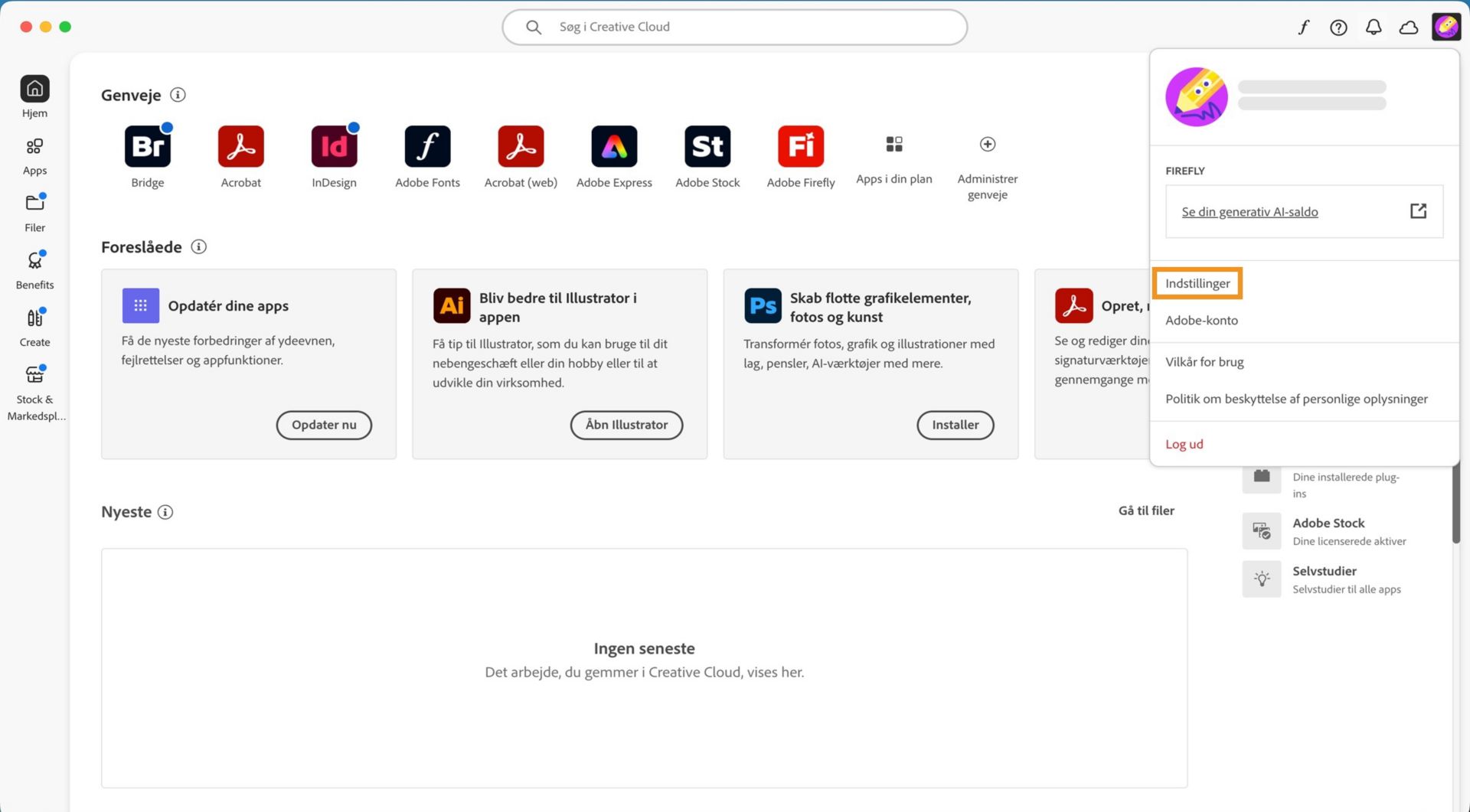1470x812 pixels.
Task: Open the Create sidebar section
Action: tap(34, 325)
